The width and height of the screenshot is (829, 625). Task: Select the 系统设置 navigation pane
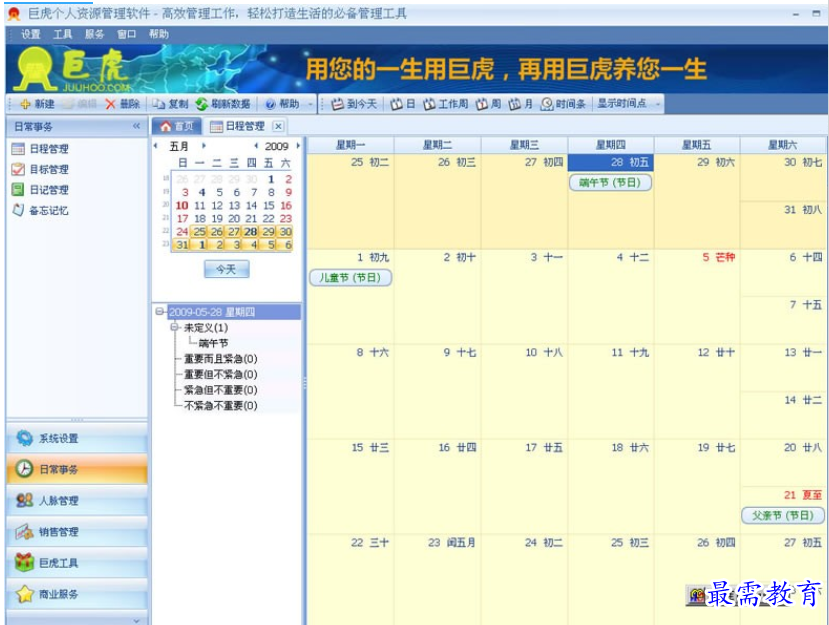[77, 438]
